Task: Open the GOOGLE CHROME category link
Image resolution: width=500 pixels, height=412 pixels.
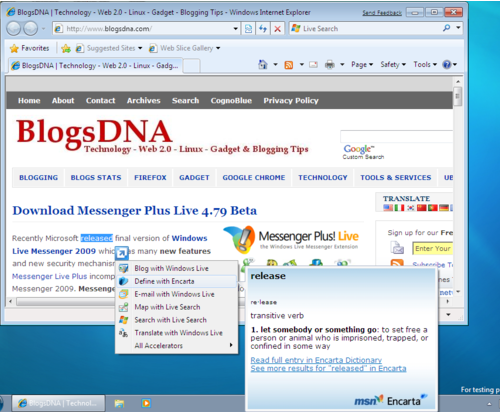Action: (254, 178)
